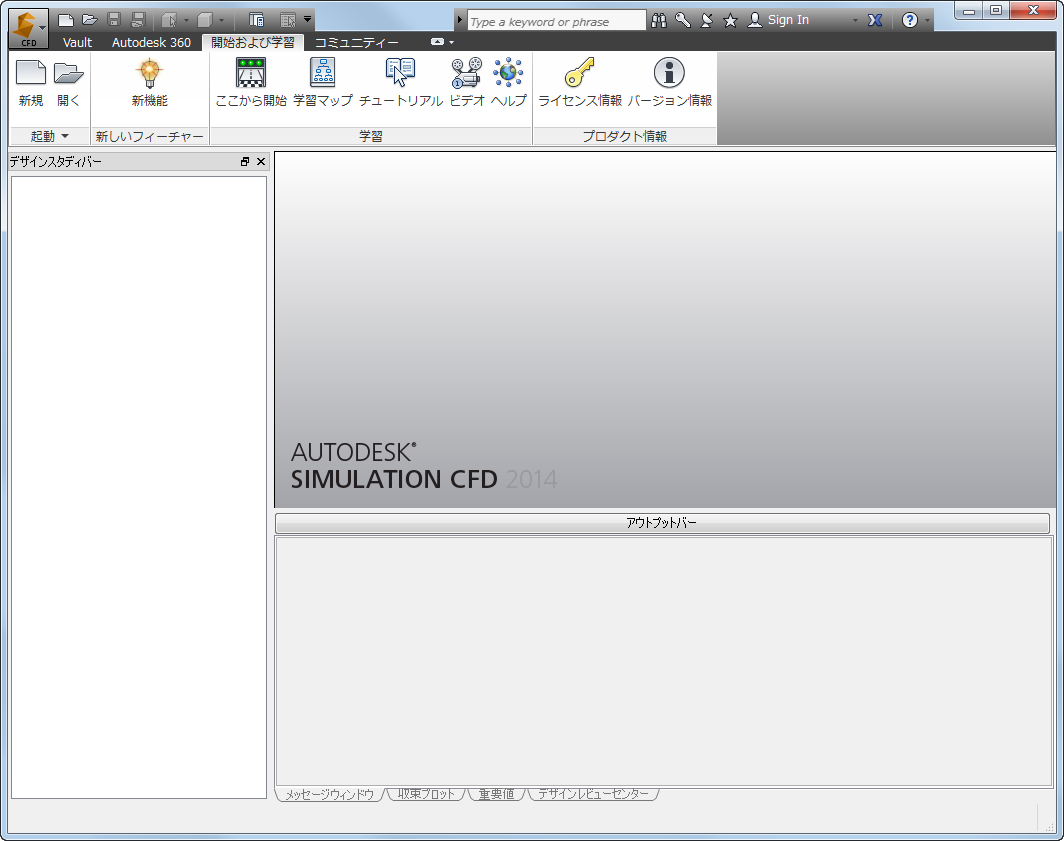Open the Customize Quick Access Toolbar dropdown
This screenshot has height=841, width=1064.
tap(307, 19)
